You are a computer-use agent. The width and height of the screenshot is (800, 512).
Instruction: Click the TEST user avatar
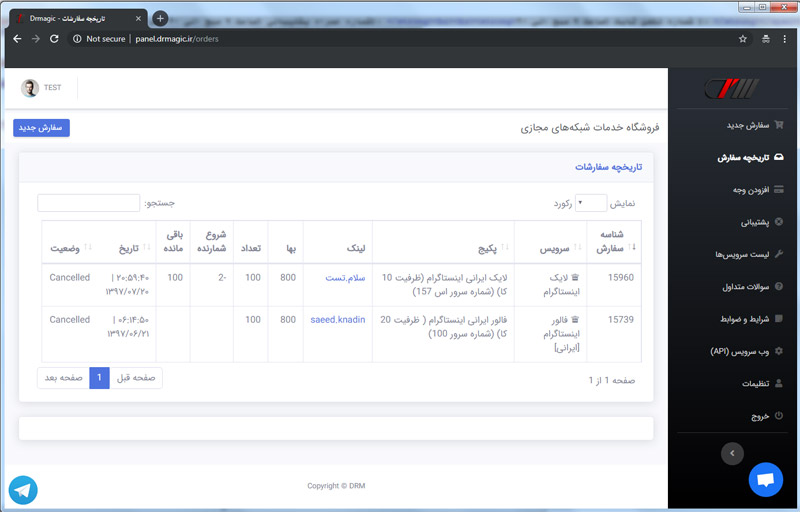point(30,88)
